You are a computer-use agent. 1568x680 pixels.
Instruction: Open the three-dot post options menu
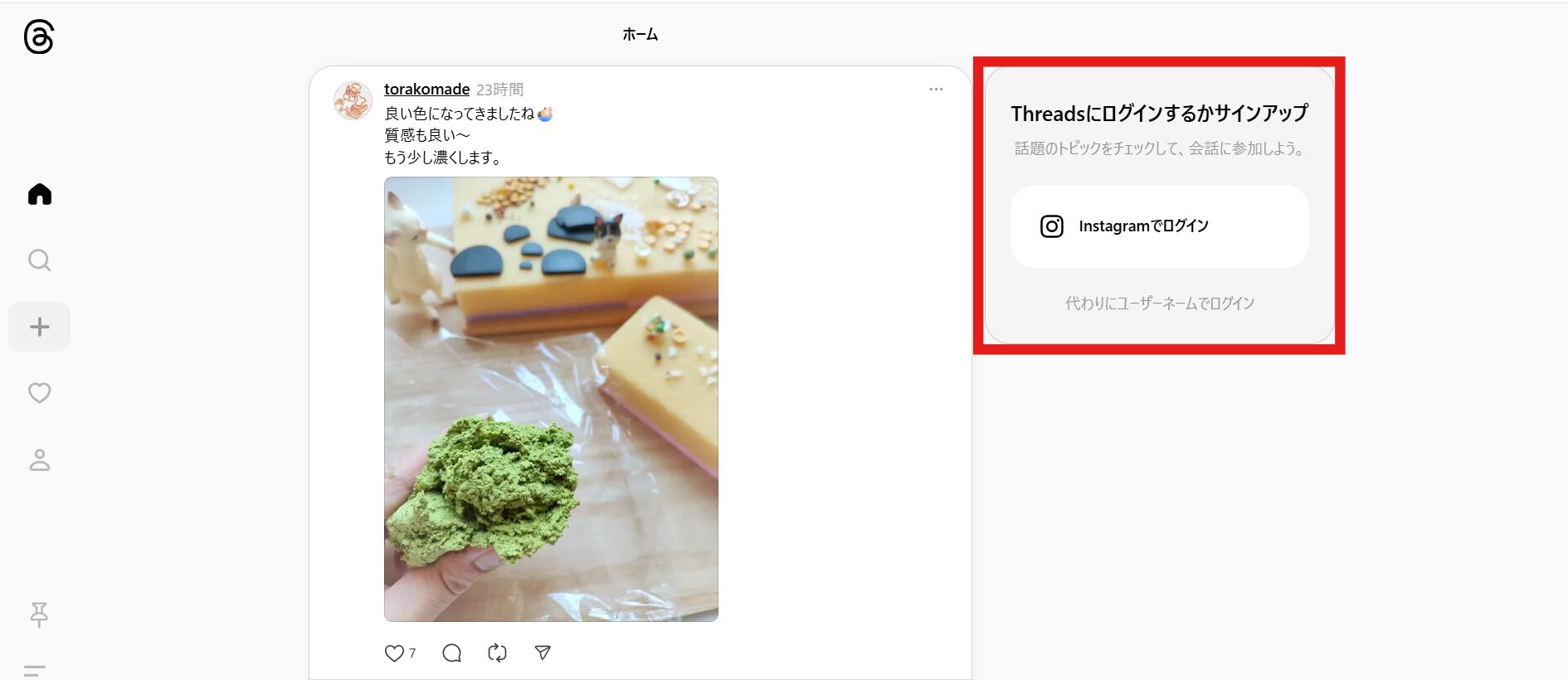936,89
